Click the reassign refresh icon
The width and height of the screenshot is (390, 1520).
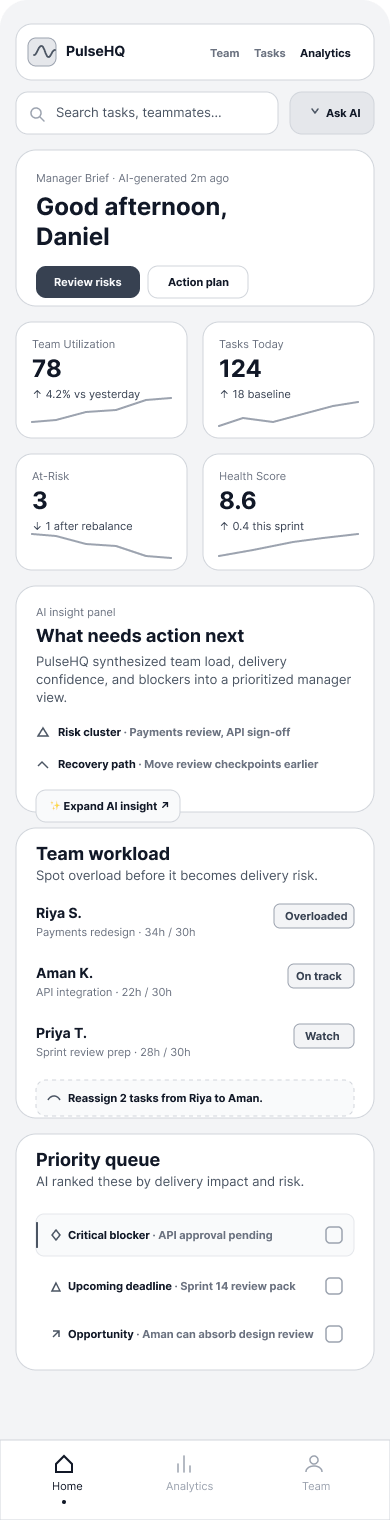[x=54, y=1098]
